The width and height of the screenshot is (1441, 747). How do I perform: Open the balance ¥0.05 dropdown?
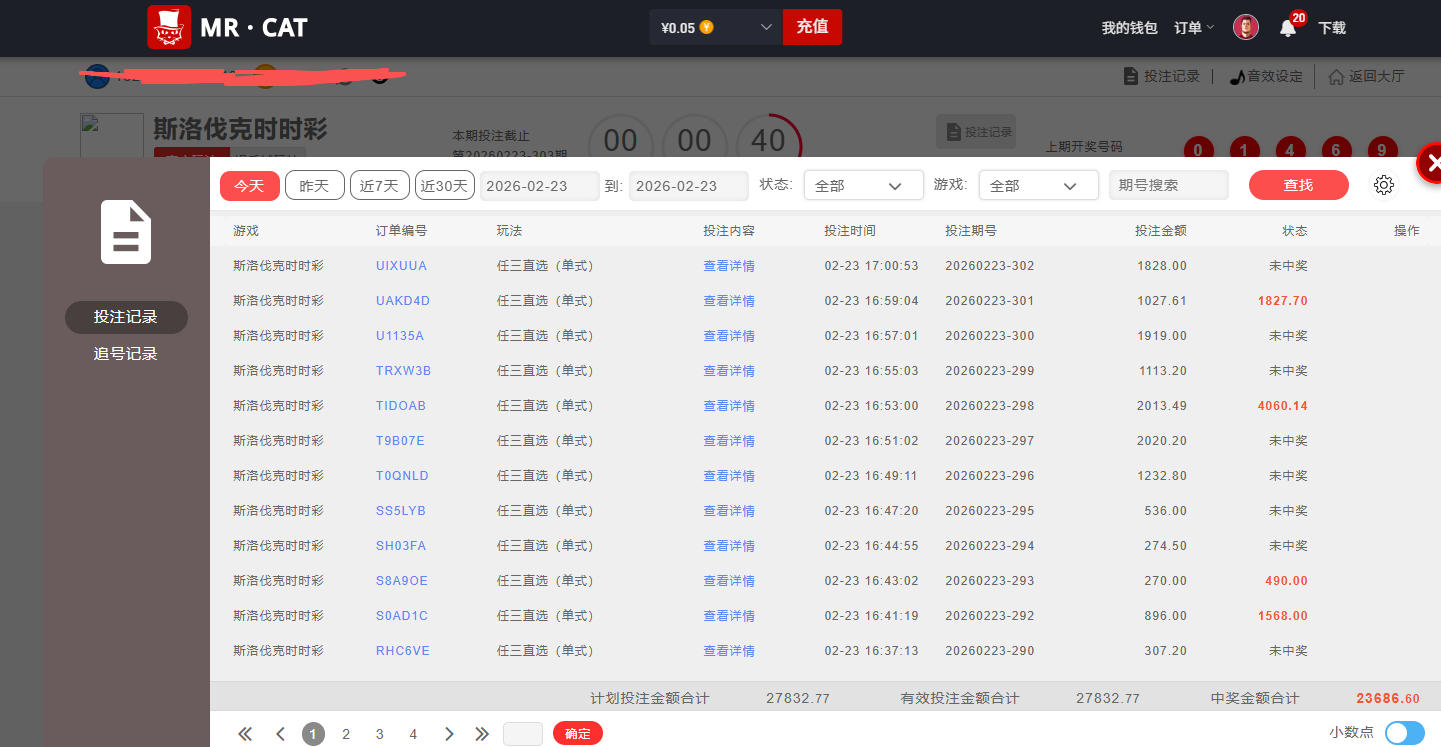(715, 28)
